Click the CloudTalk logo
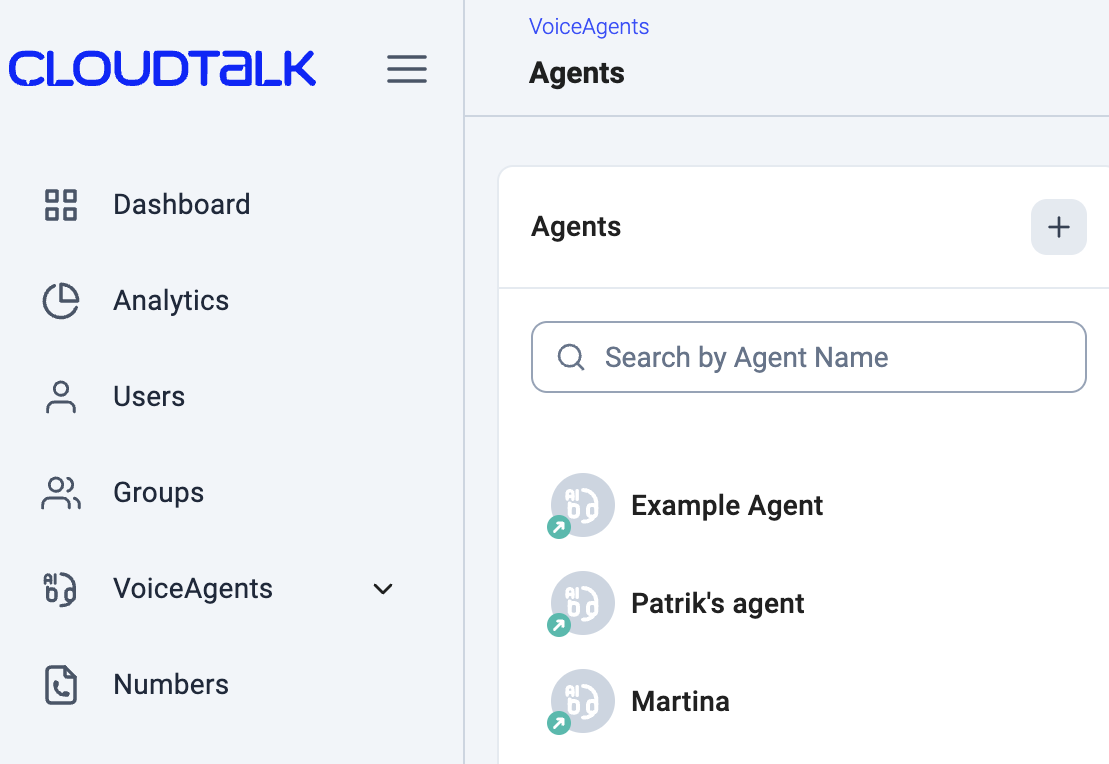The height and width of the screenshot is (764, 1109). click(x=162, y=69)
